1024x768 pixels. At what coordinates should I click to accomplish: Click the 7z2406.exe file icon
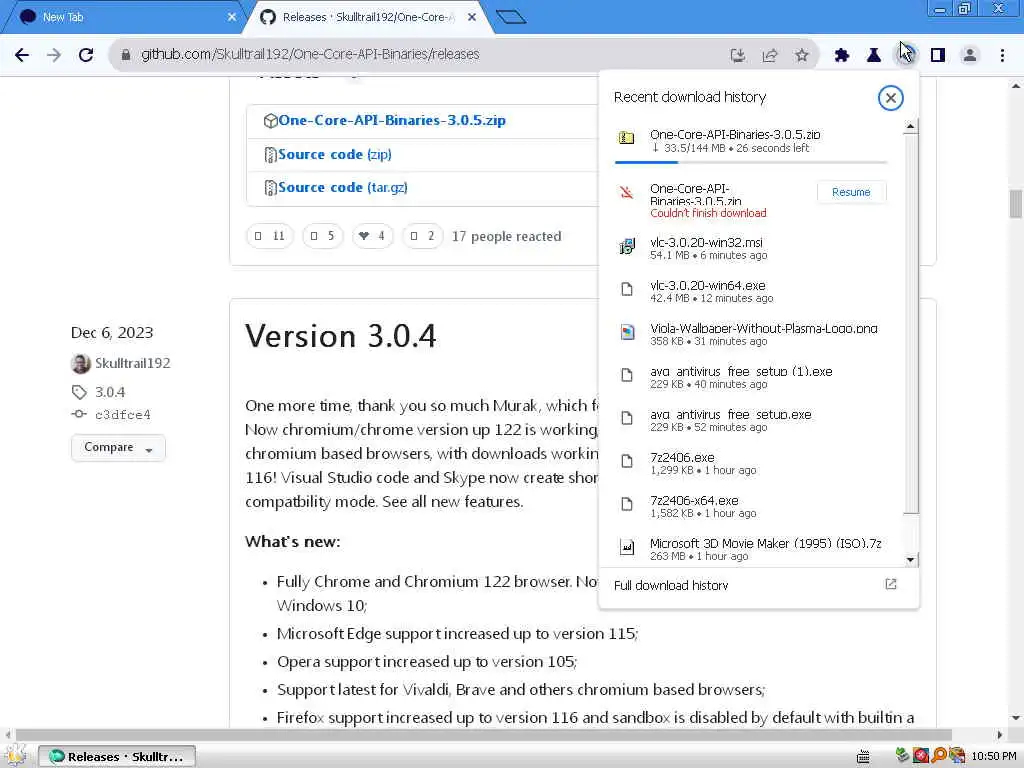(627, 462)
